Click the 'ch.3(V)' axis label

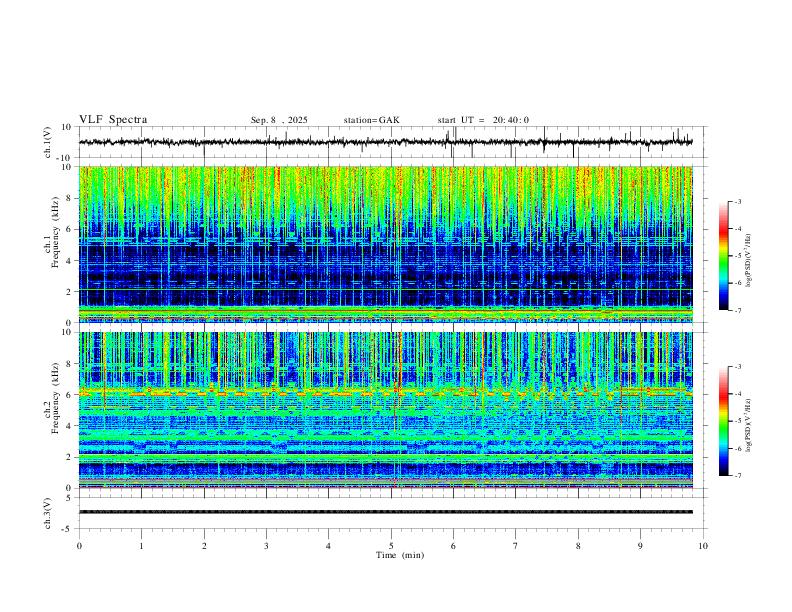(48, 513)
